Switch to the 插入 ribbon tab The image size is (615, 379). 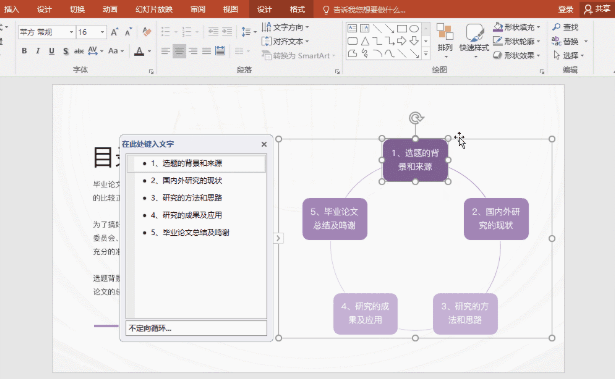click(x=11, y=9)
